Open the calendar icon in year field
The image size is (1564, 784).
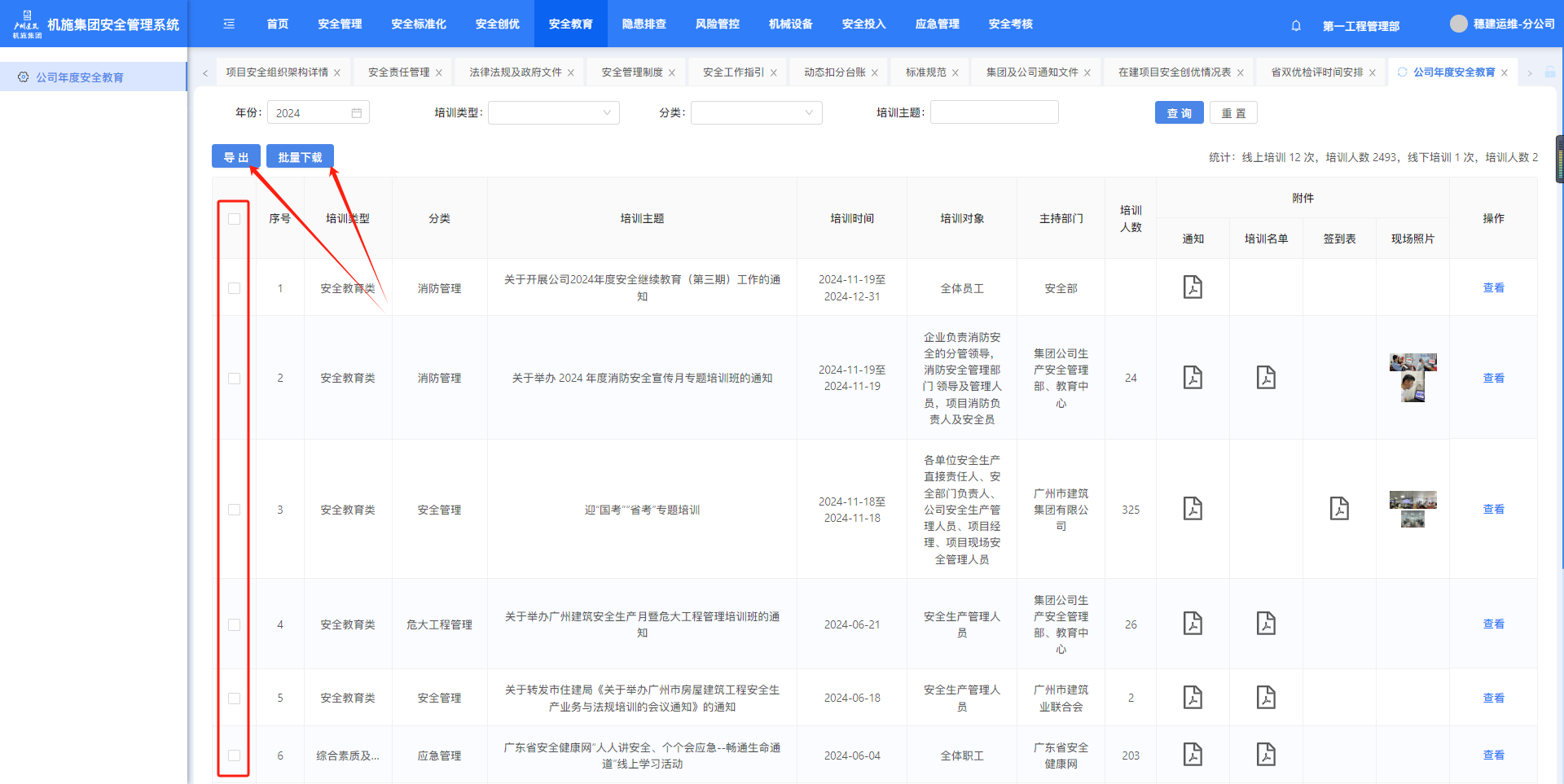357,113
